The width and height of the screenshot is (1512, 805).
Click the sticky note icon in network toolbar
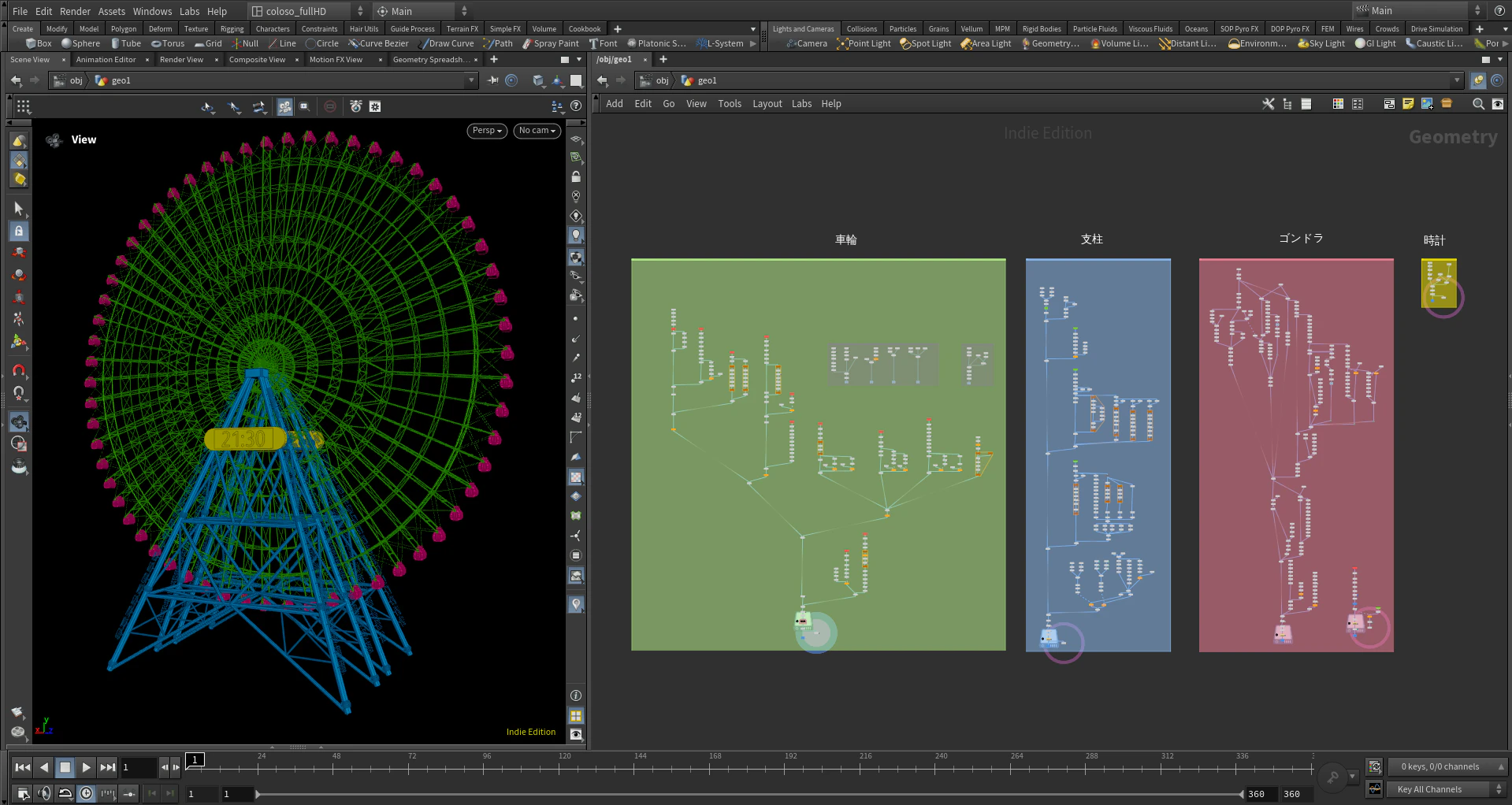tap(1408, 104)
